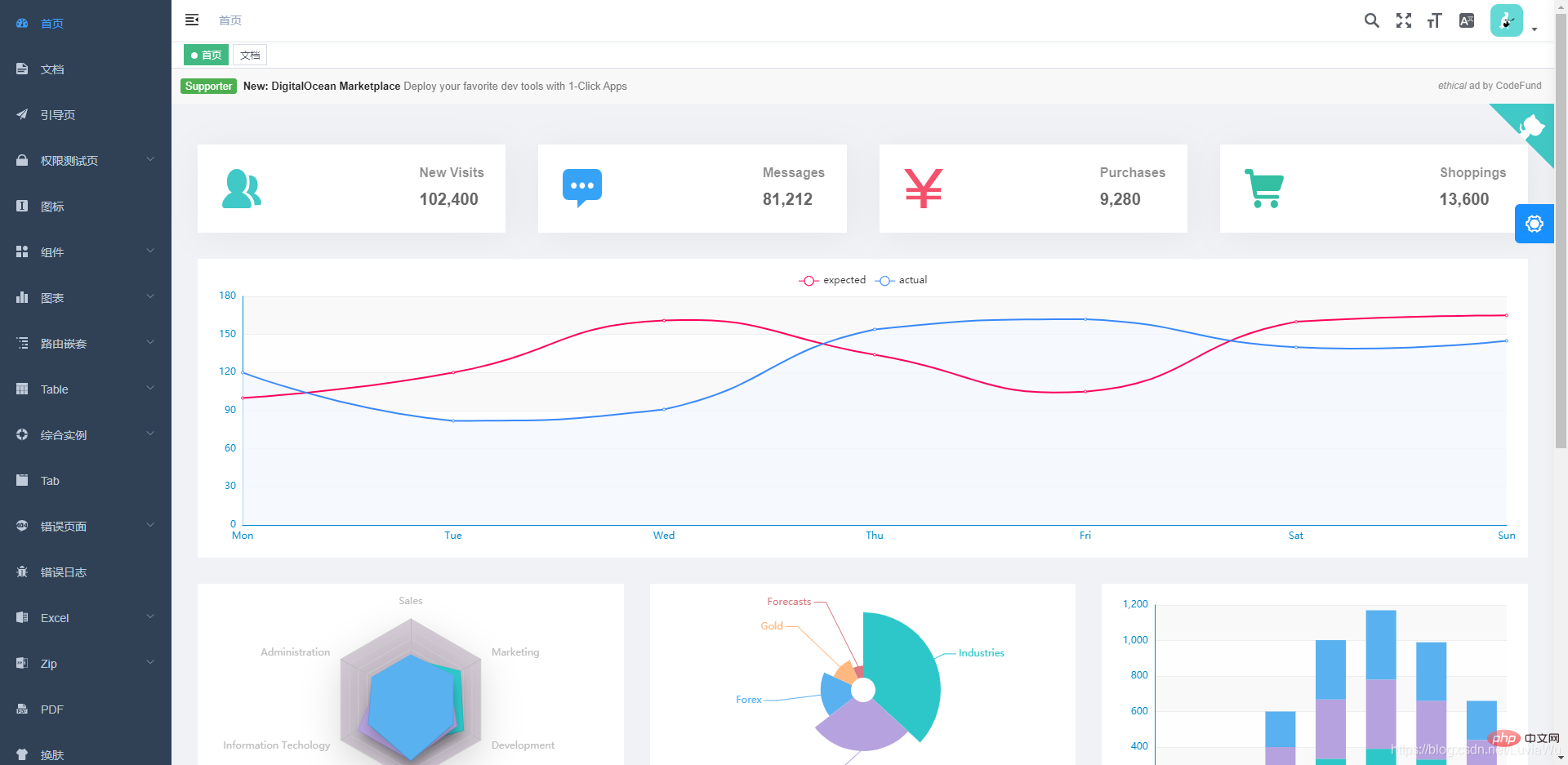Follow the 'ethical ad by CodeFund' link
The height and width of the screenshot is (765, 1568).
1490,86
